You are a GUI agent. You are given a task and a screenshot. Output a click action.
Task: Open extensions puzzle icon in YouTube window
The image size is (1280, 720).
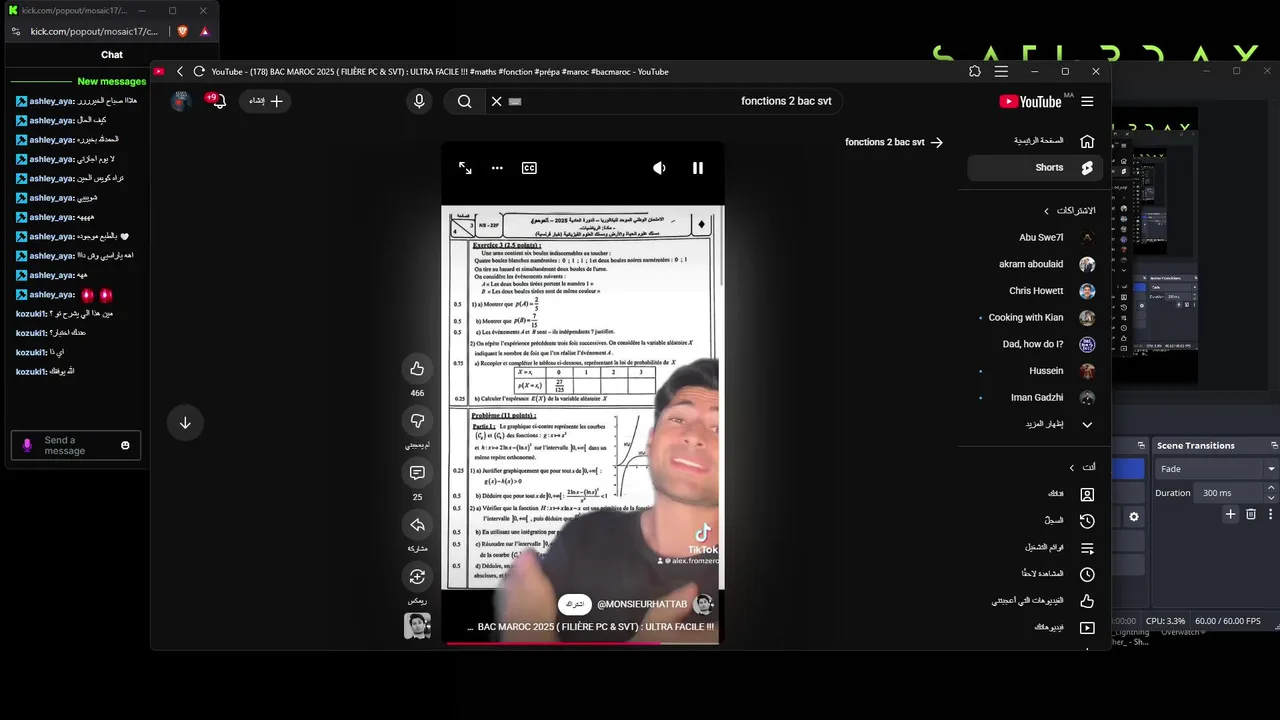coord(975,71)
